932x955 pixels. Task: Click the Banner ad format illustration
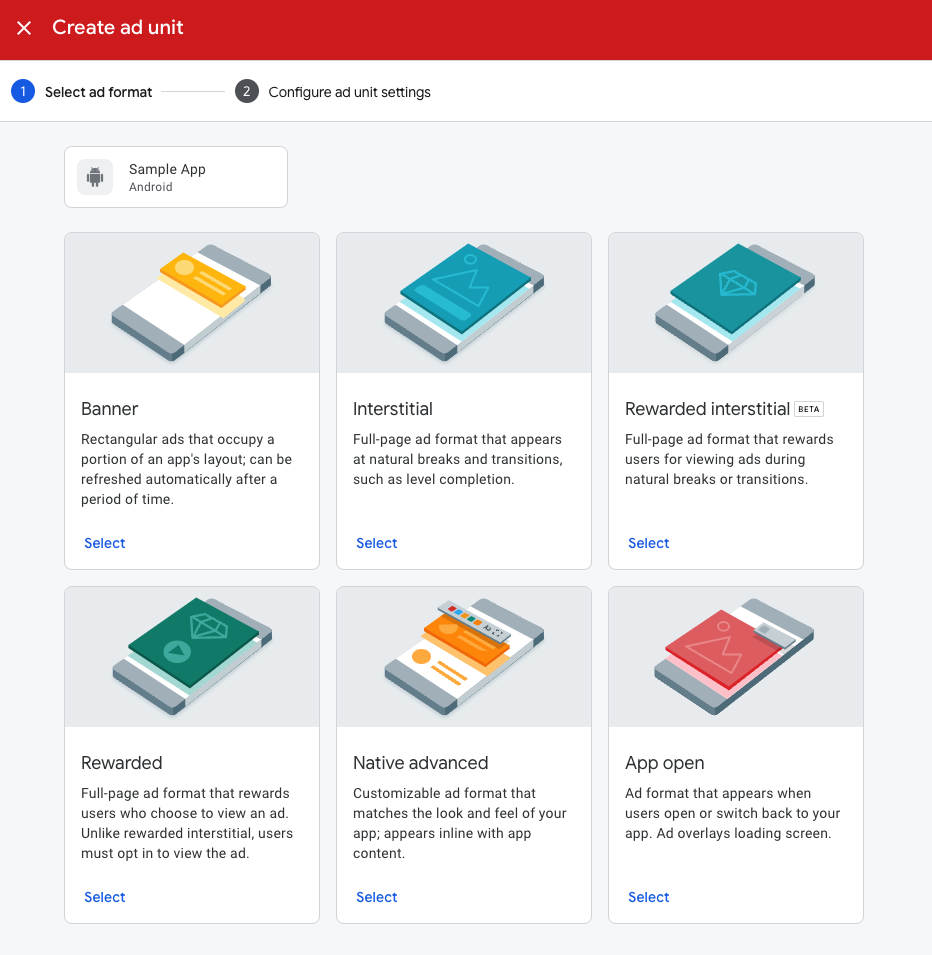[191, 302]
